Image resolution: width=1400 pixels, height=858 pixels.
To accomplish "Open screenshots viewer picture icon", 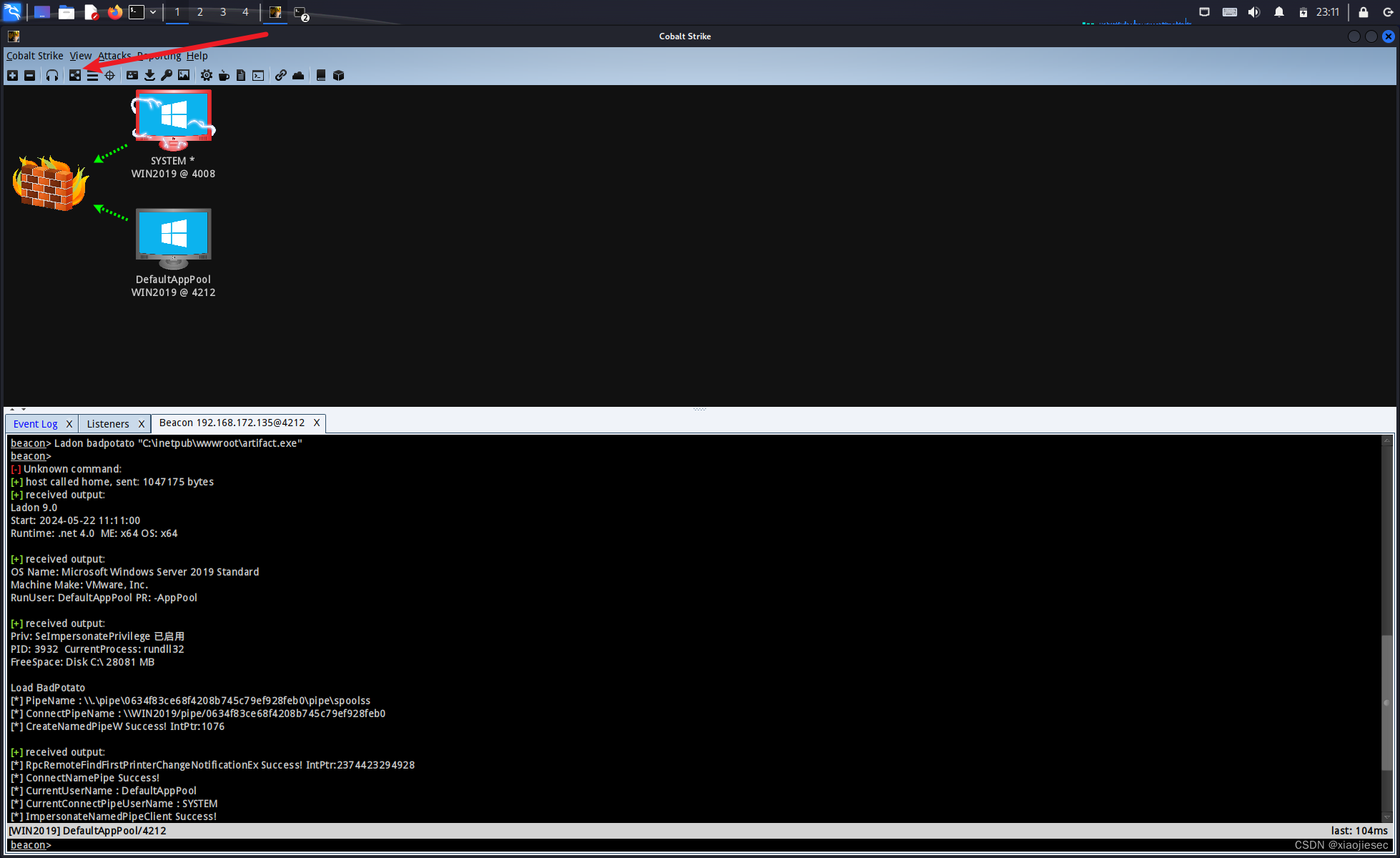I will click(x=184, y=75).
